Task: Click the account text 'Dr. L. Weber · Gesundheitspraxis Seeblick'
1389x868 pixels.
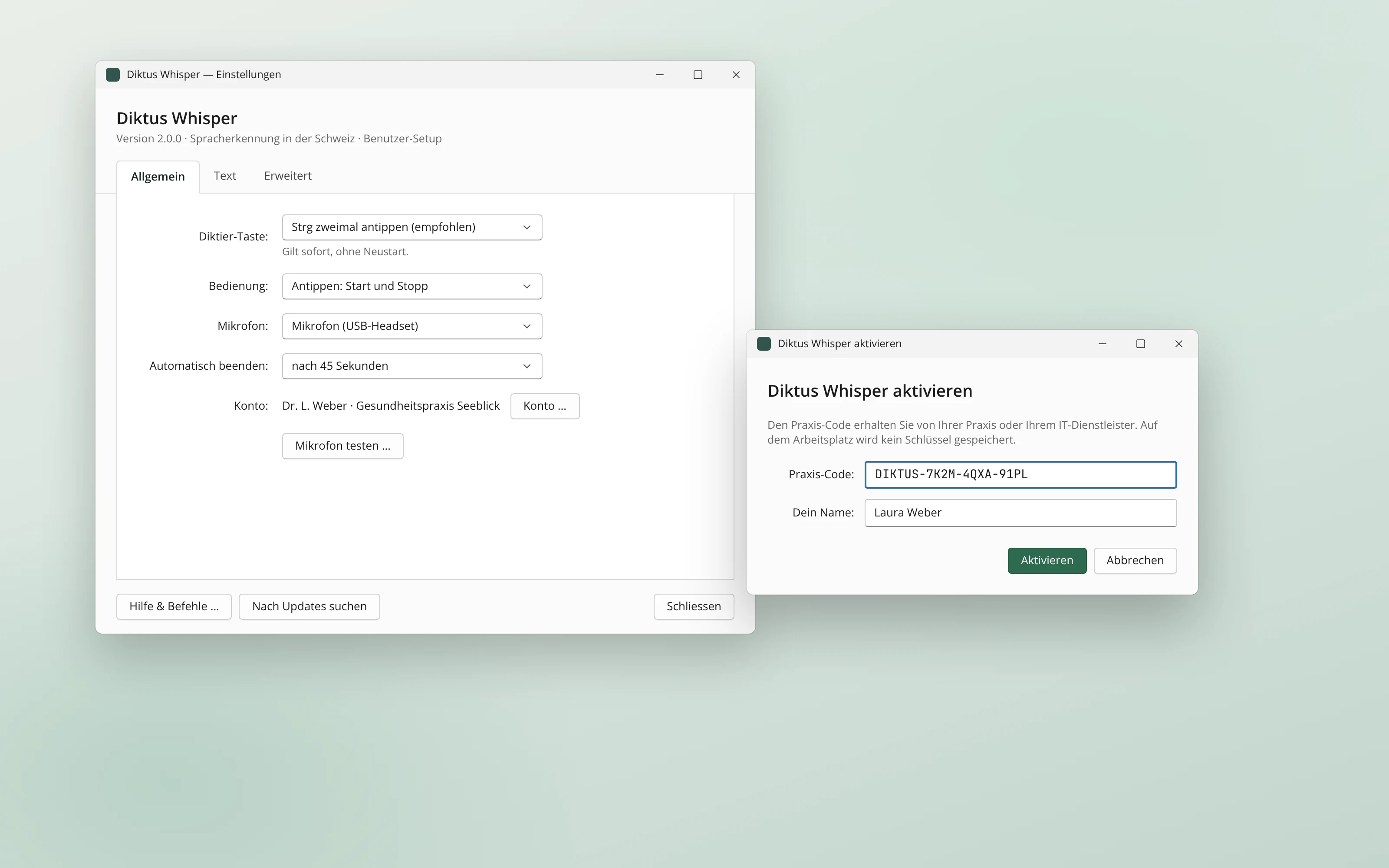Action: 391,407
